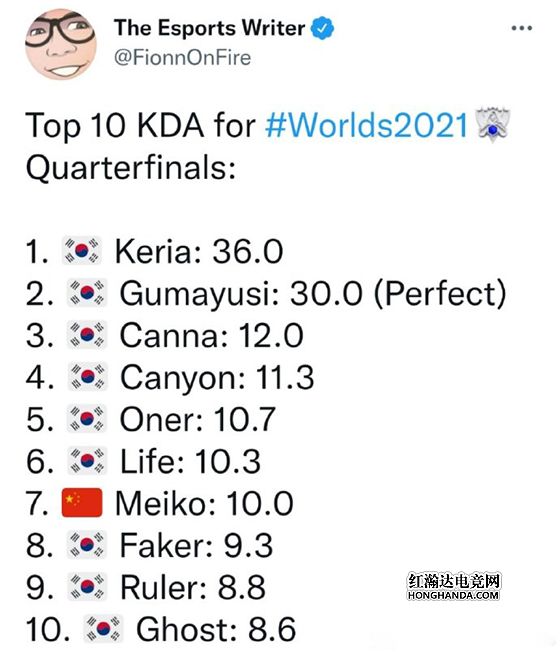Screen dimensions: 560x653
Task: Click the Korean flag beside Gumayusi
Action: [x=87, y=292]
